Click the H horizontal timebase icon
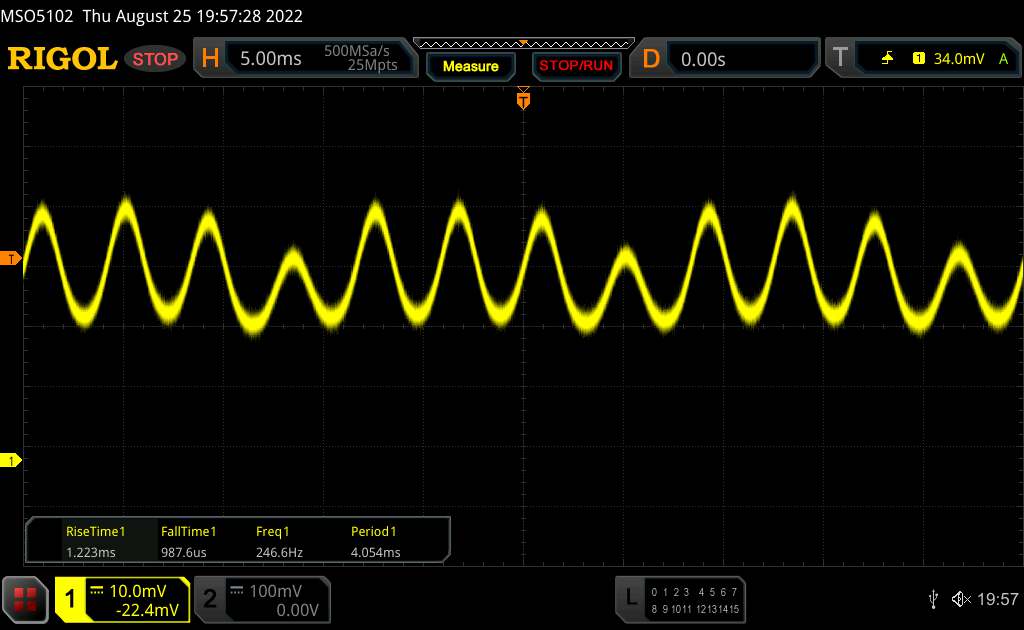The width and height of the screenshot is (1024, 630). 210,59
